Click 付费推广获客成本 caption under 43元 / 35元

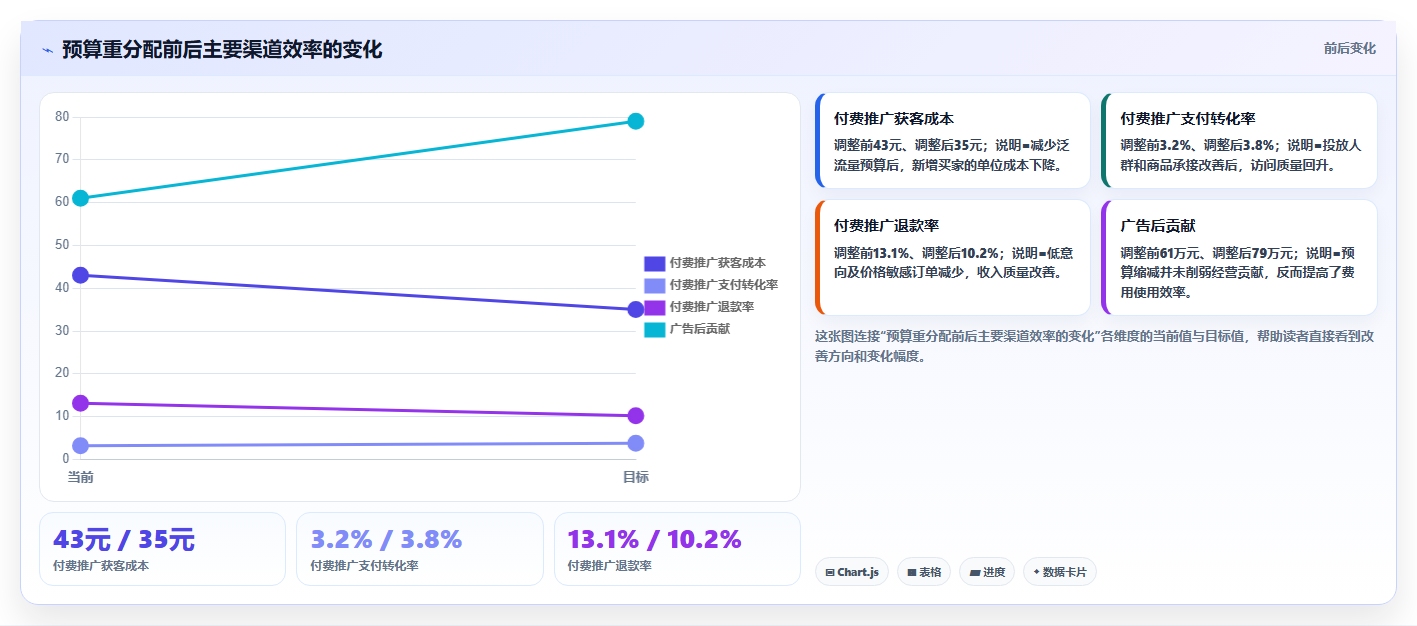tap(101, 566)
